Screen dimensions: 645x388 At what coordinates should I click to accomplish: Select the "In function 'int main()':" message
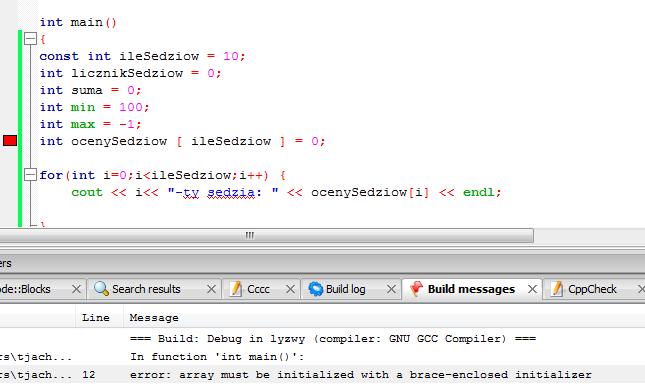(x=217, y=357)
